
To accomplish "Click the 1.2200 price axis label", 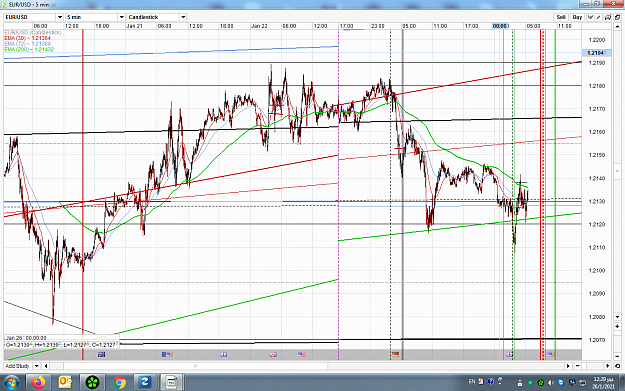I will point(596,40).
